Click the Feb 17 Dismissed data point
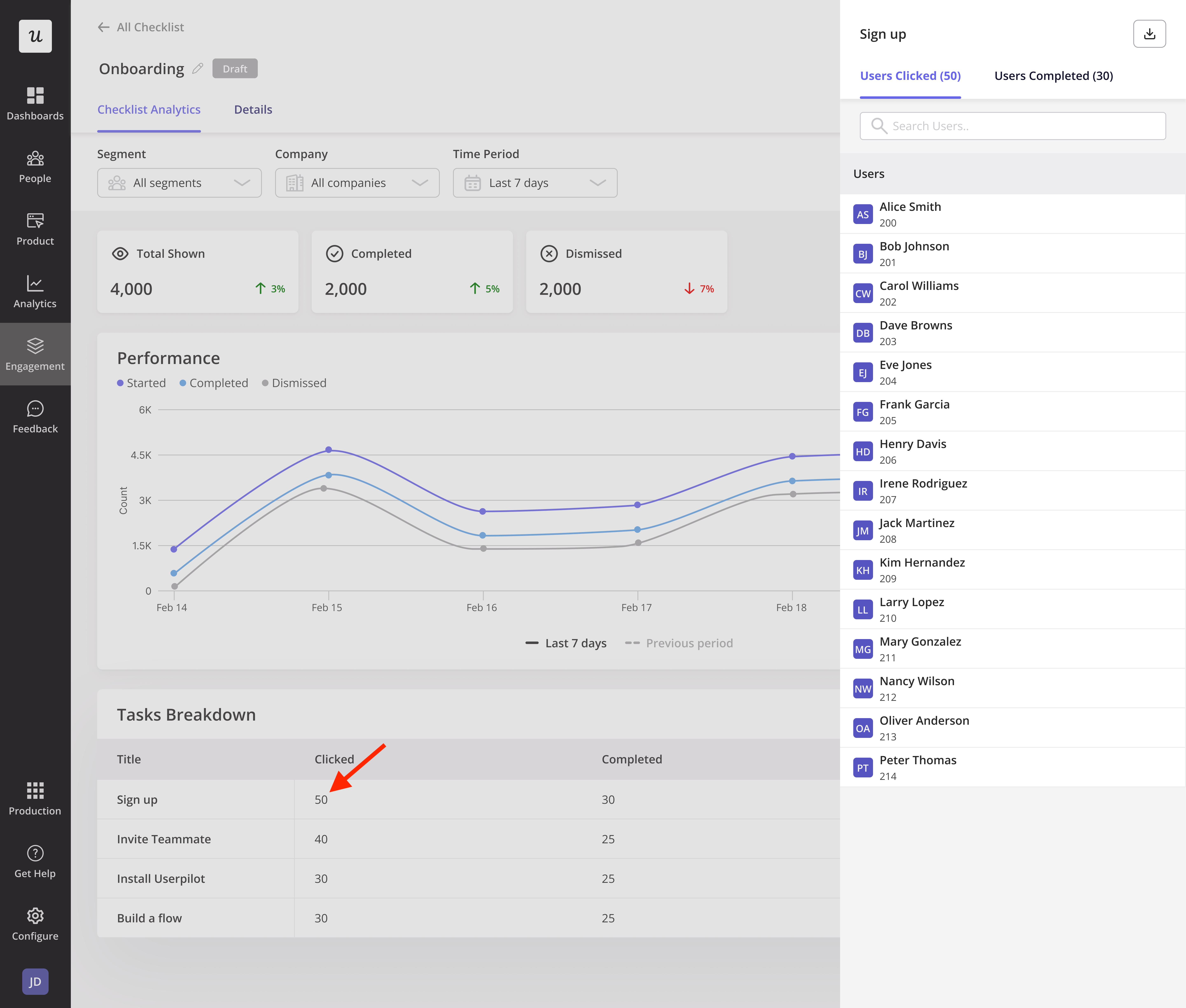1186x1008 pixels. pyautogui.click(x=639, y=543)
